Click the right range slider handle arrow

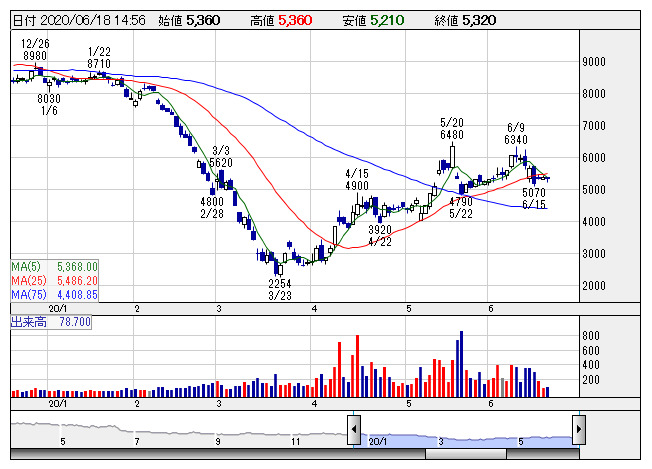[579, 429]
